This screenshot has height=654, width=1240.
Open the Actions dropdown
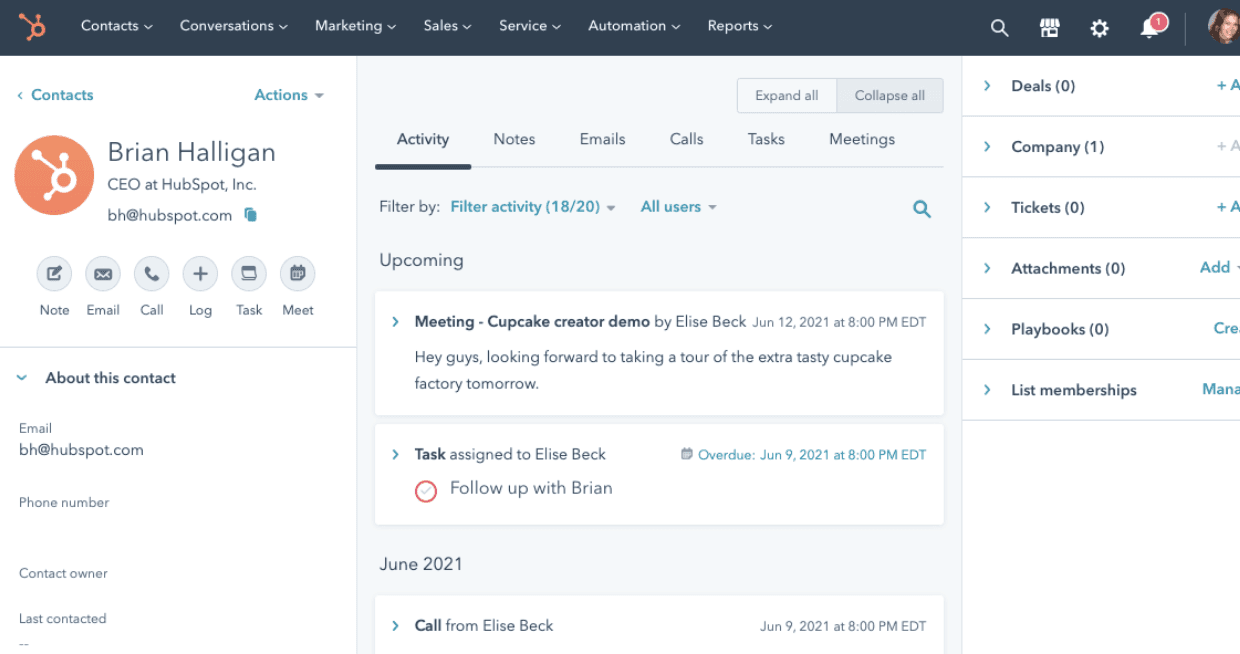(289, 95)
